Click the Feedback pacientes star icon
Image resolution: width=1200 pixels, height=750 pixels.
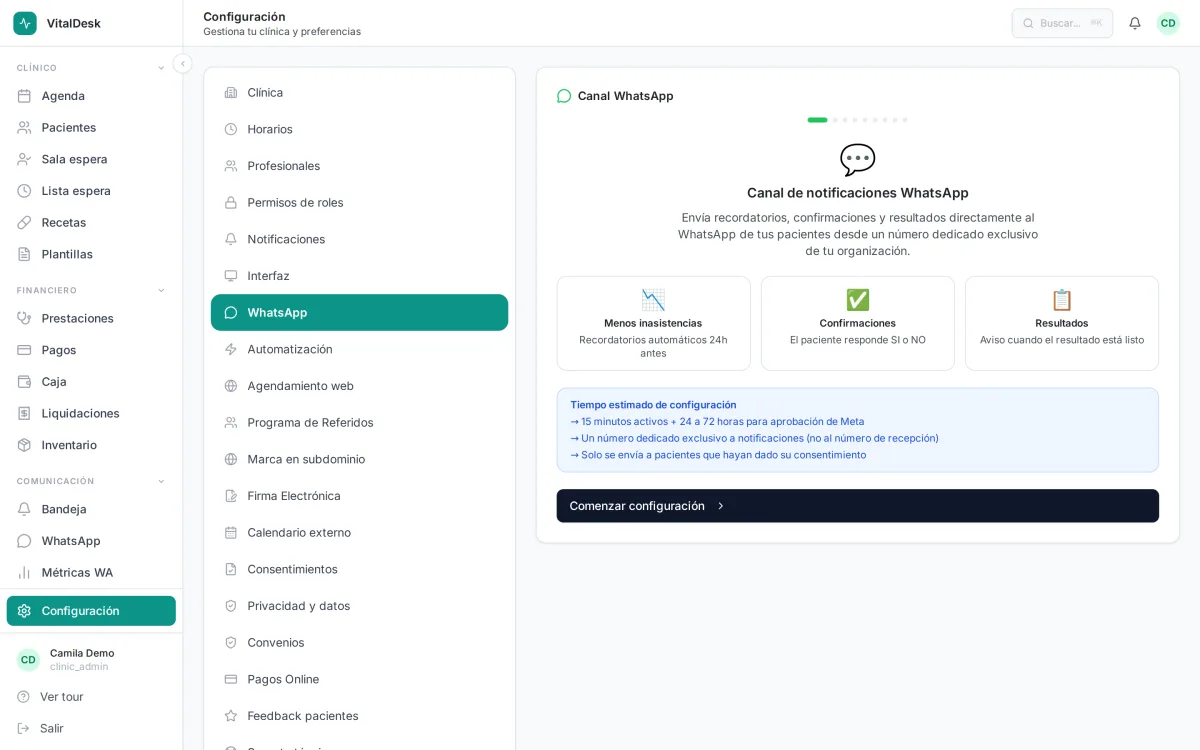coord(231,716)
